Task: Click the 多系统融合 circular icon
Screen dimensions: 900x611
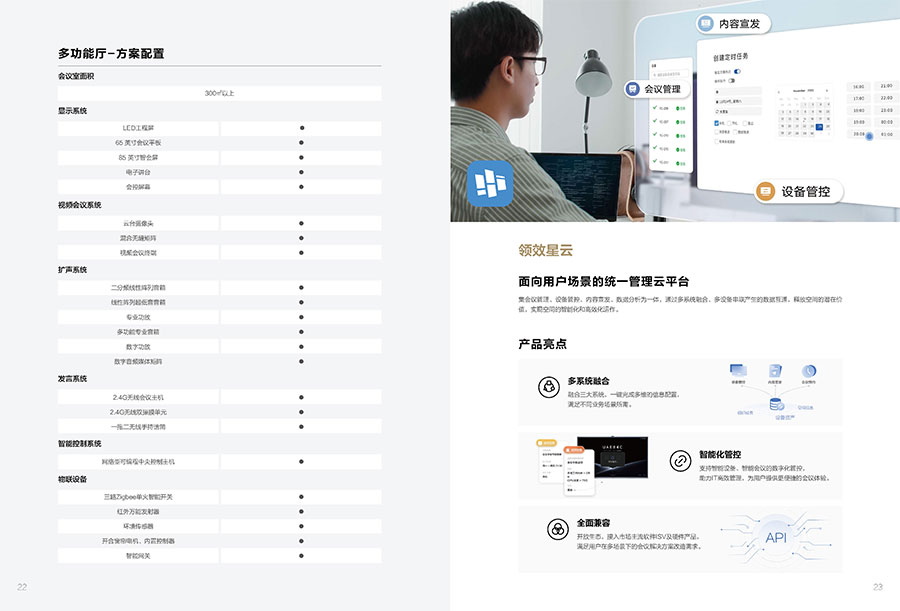Action: click(x=547, y=387)
